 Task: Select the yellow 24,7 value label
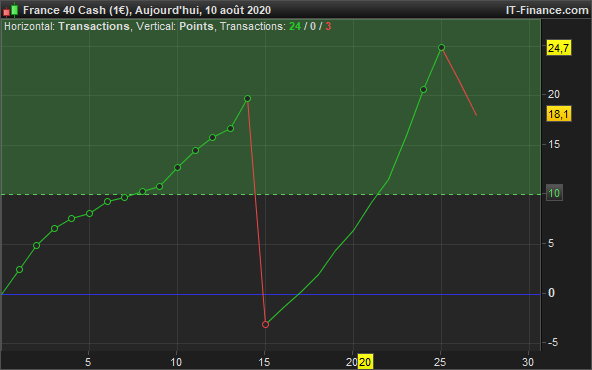tap(559, 48)
